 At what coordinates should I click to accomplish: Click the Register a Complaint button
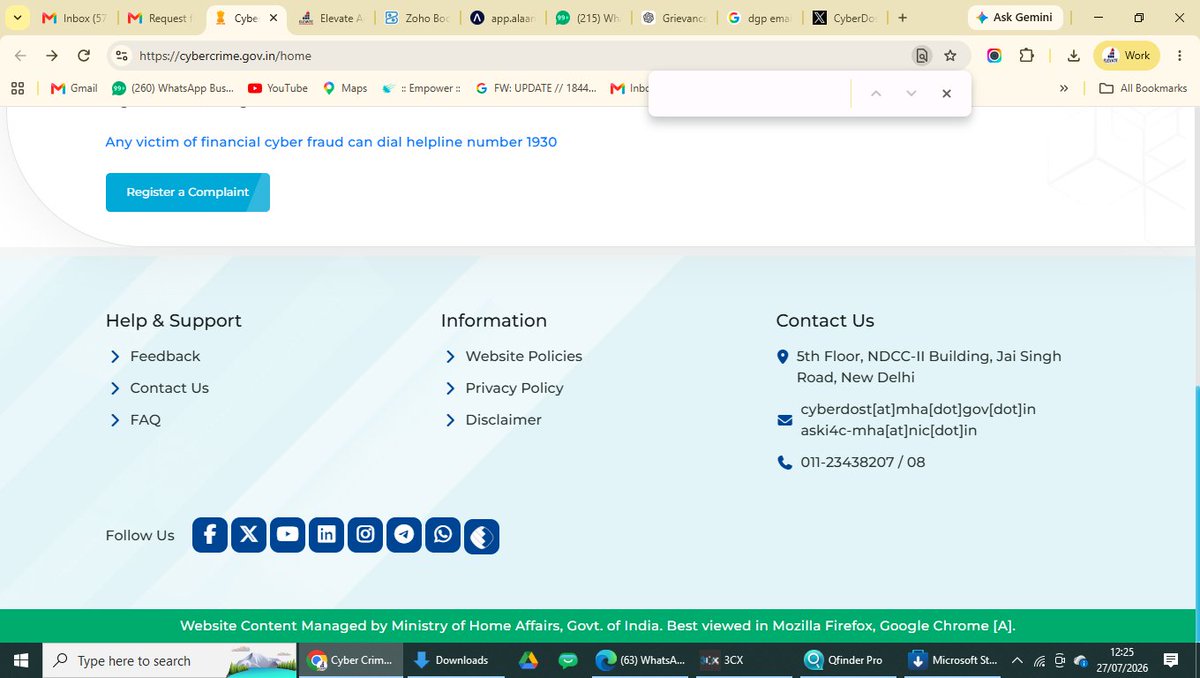pos(188,192)
